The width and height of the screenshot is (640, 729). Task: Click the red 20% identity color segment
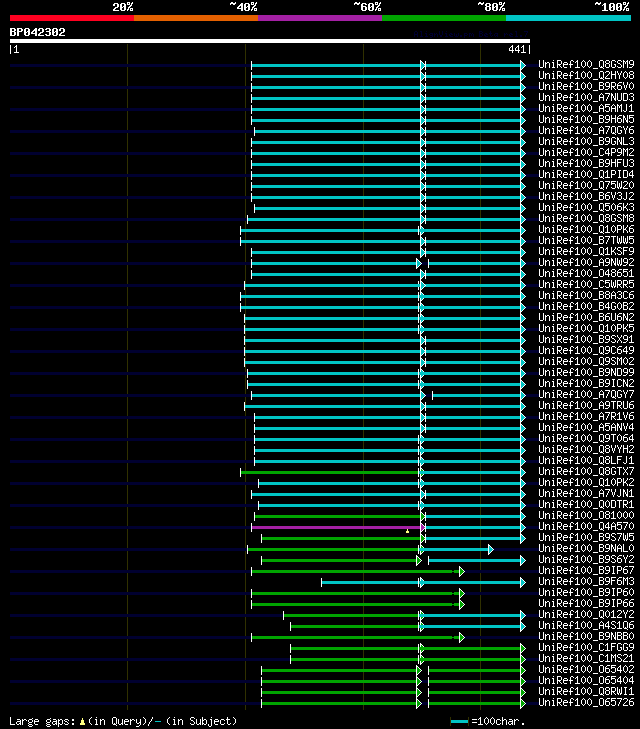72,18
